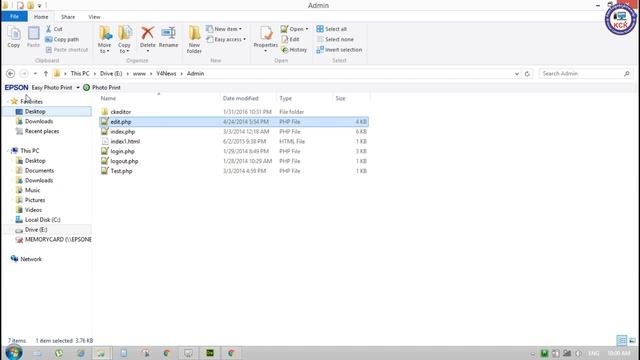Click www in address breadcrumb
This screenshot has width=640, height=360.
[139, 73]
